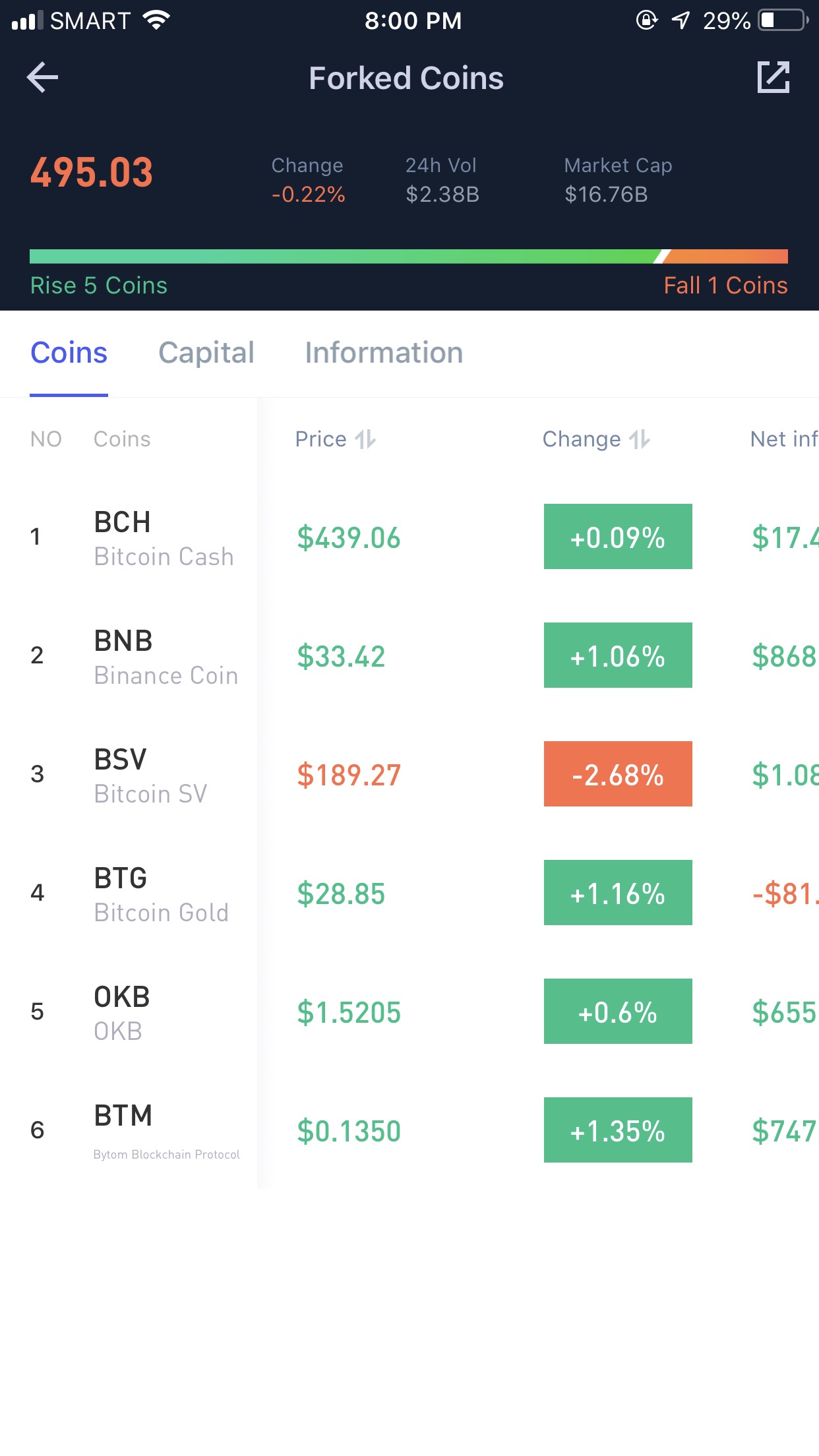This screenshot has width=819, height=1456.
Task: Tap the location arrow status icon
Action: point(680,20)
